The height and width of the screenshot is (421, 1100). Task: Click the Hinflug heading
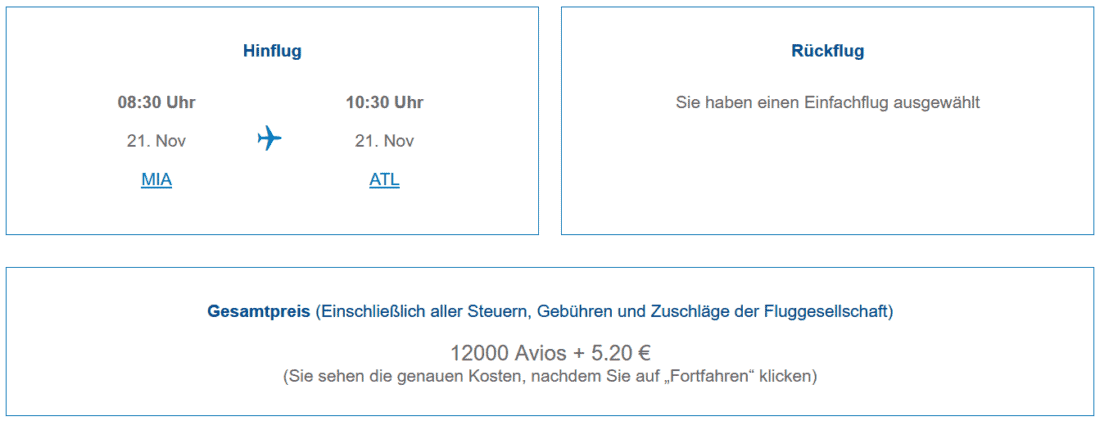[272, 51]
